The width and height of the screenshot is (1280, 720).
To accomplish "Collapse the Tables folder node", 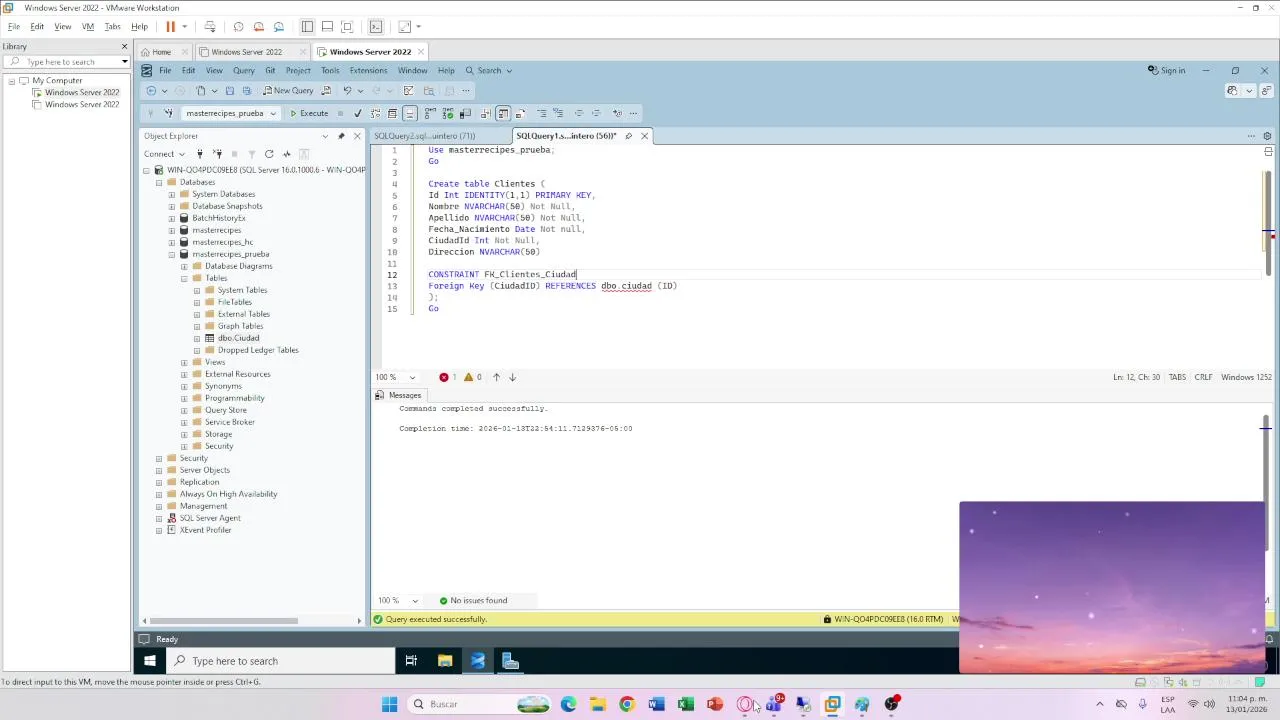I will pos(184,278).
